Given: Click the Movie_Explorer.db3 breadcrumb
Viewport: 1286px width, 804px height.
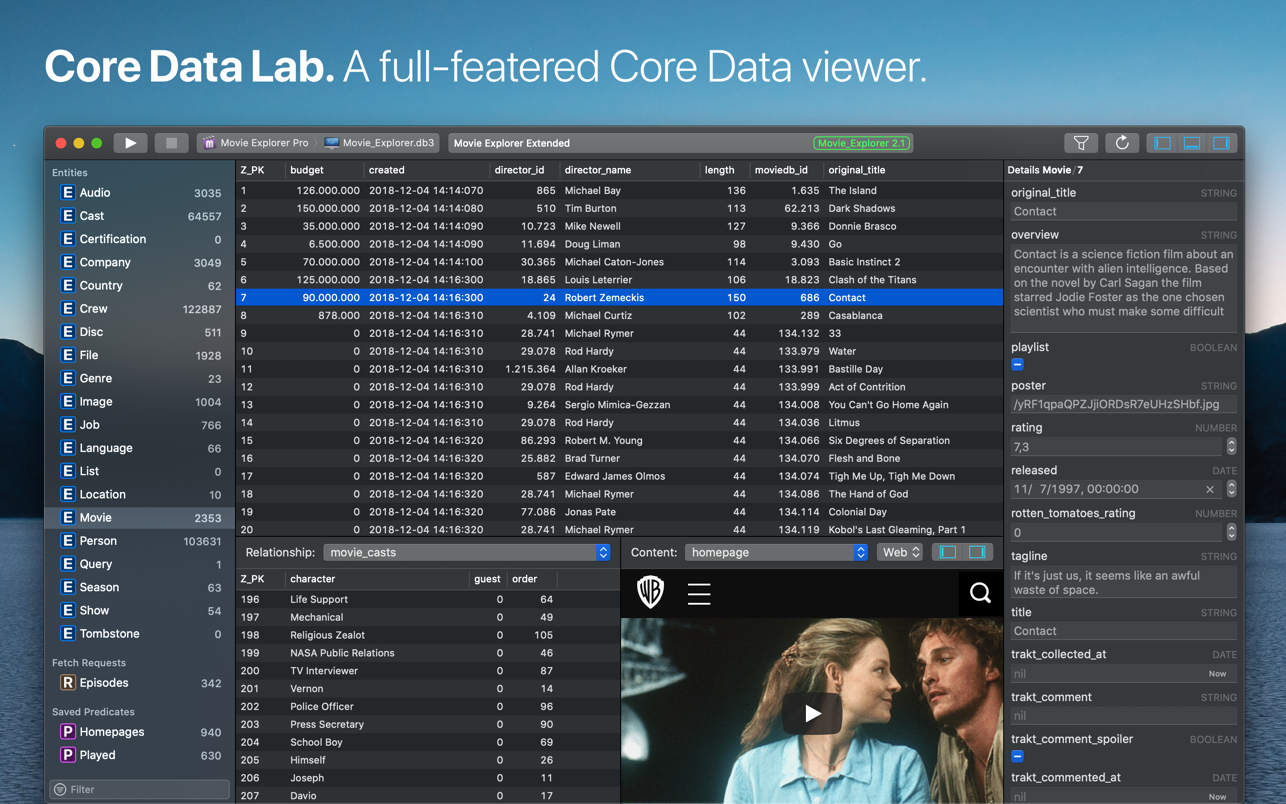Looking at the screenshot, I should [x=380, y=143].
